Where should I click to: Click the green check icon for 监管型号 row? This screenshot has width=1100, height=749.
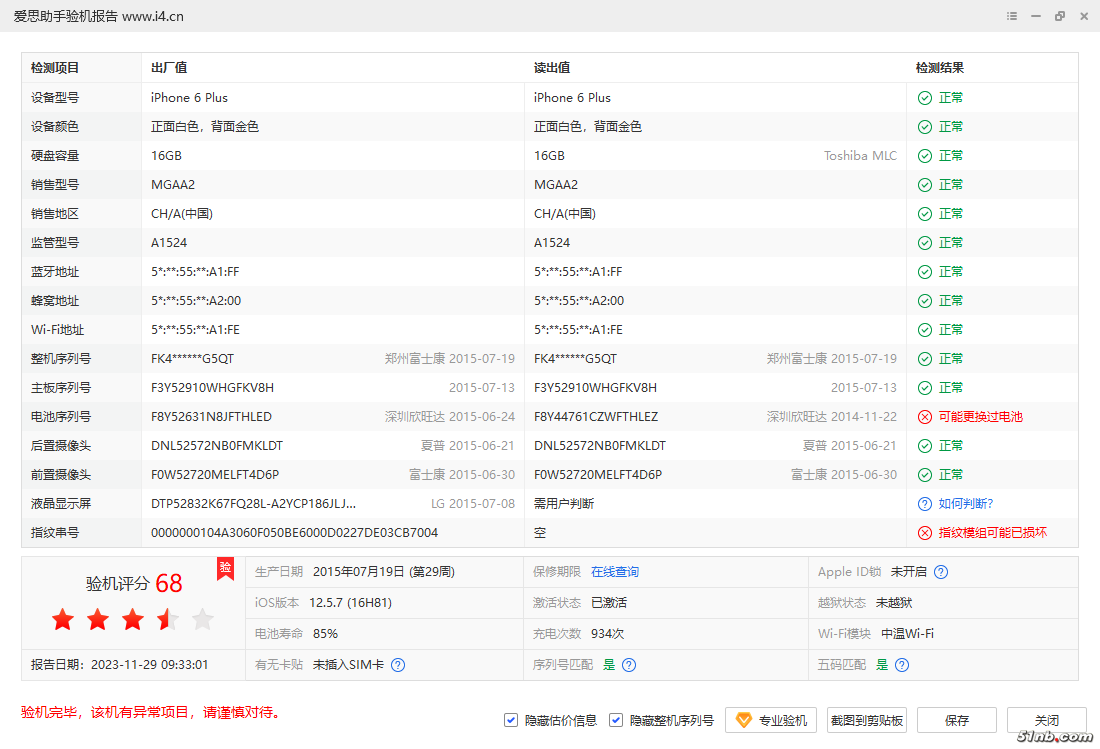point(925,243)
